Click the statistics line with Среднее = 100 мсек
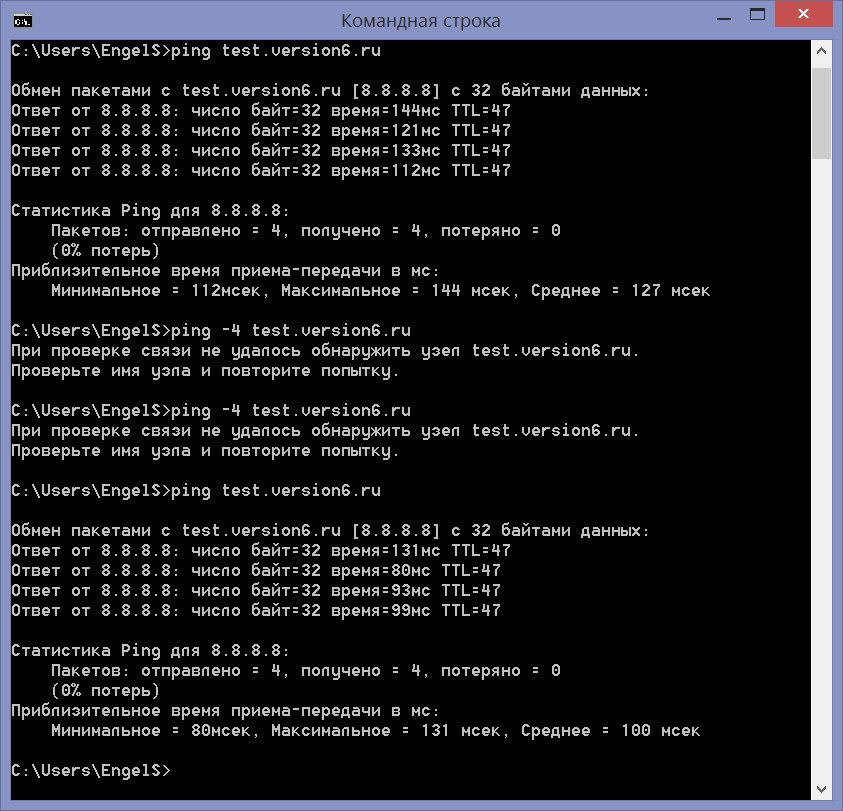 click(x=376, y=731)
